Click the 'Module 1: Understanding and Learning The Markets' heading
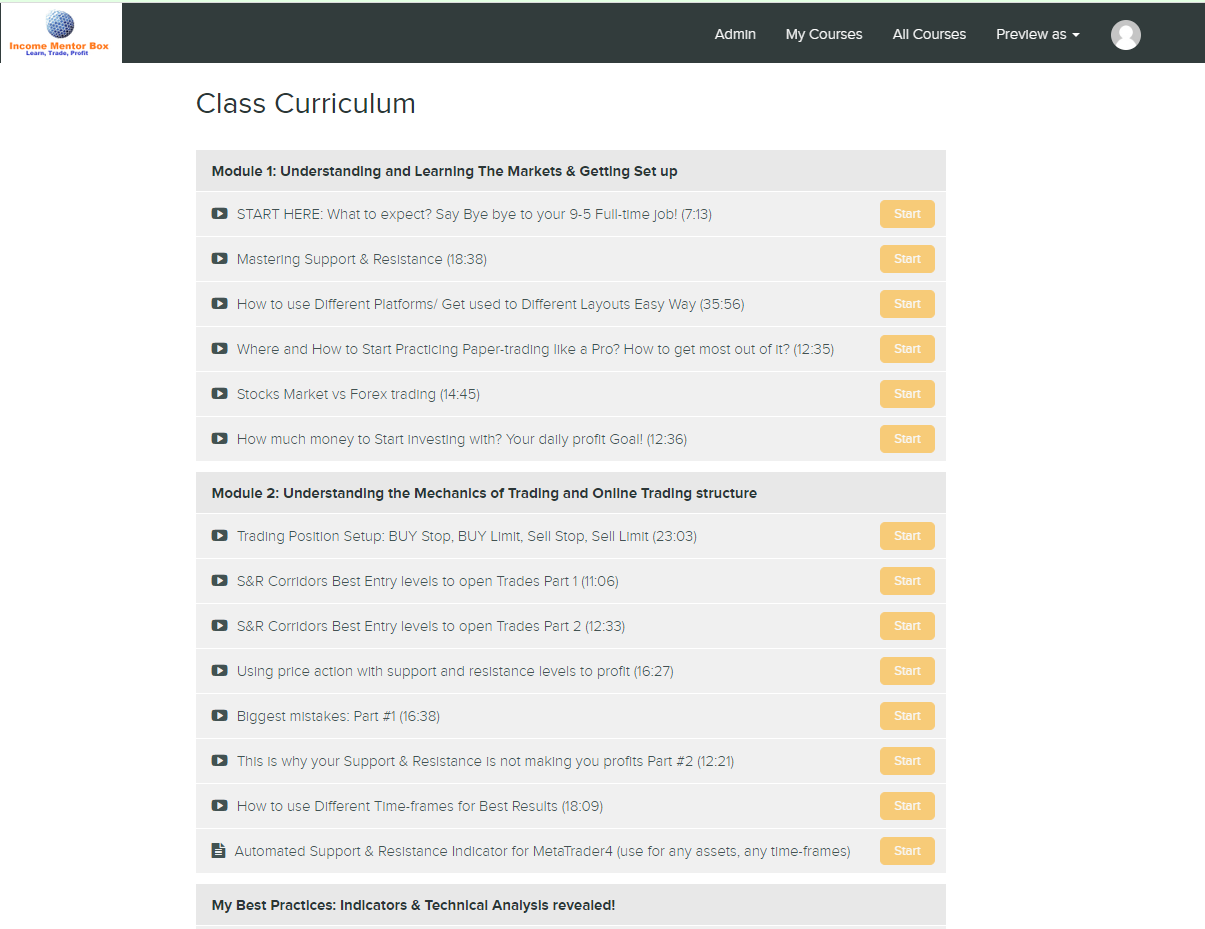1205x929 pixels. point(445,171)
